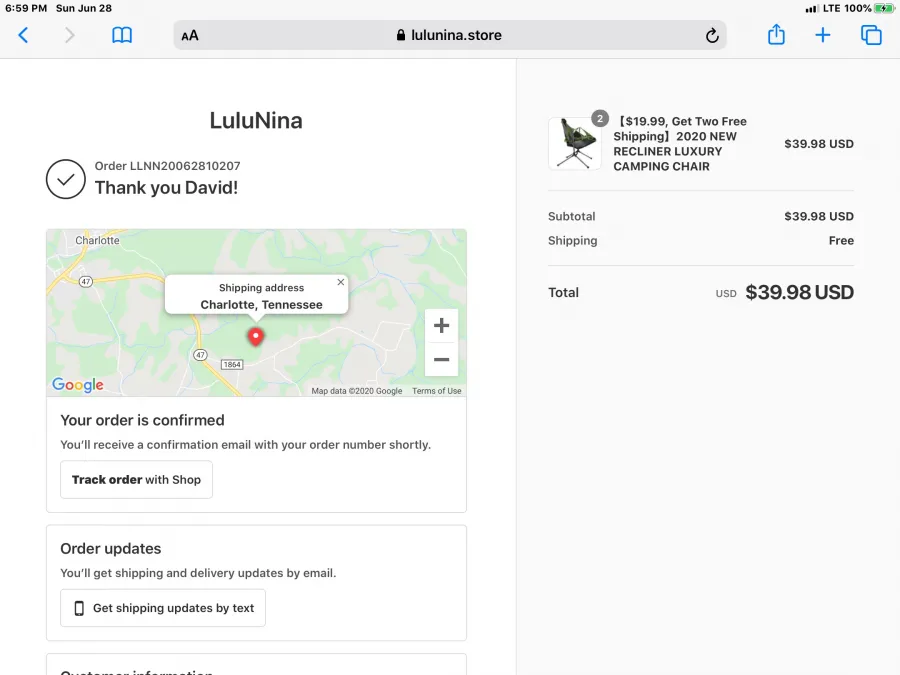Image resolution: width=900 pixels, height=675 pixels.
Task: Click the Google logo on the map
Action: click(x=77, y=384)
